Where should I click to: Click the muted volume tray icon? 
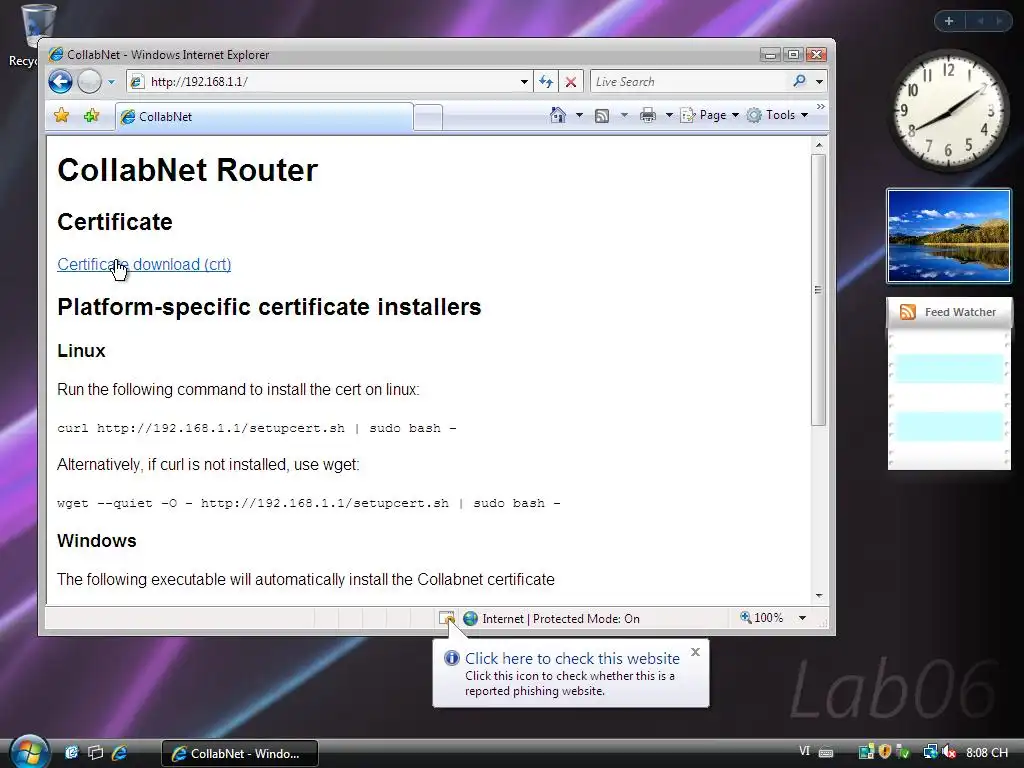coord(949,753)
